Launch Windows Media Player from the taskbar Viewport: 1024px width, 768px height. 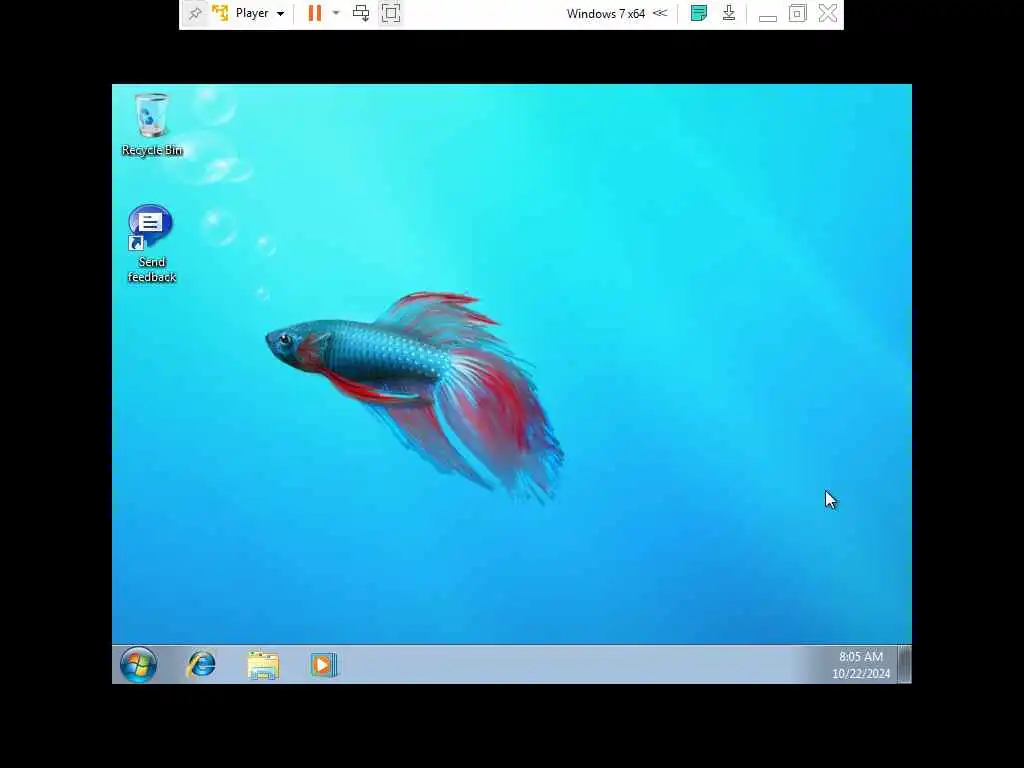[324, 665]
